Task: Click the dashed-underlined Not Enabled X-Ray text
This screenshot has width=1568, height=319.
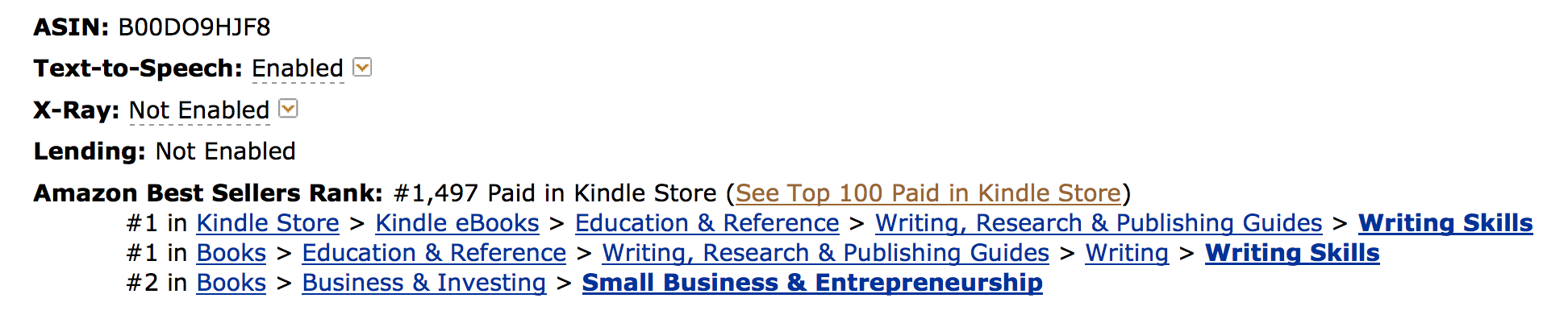Action: tap(199, 110)
